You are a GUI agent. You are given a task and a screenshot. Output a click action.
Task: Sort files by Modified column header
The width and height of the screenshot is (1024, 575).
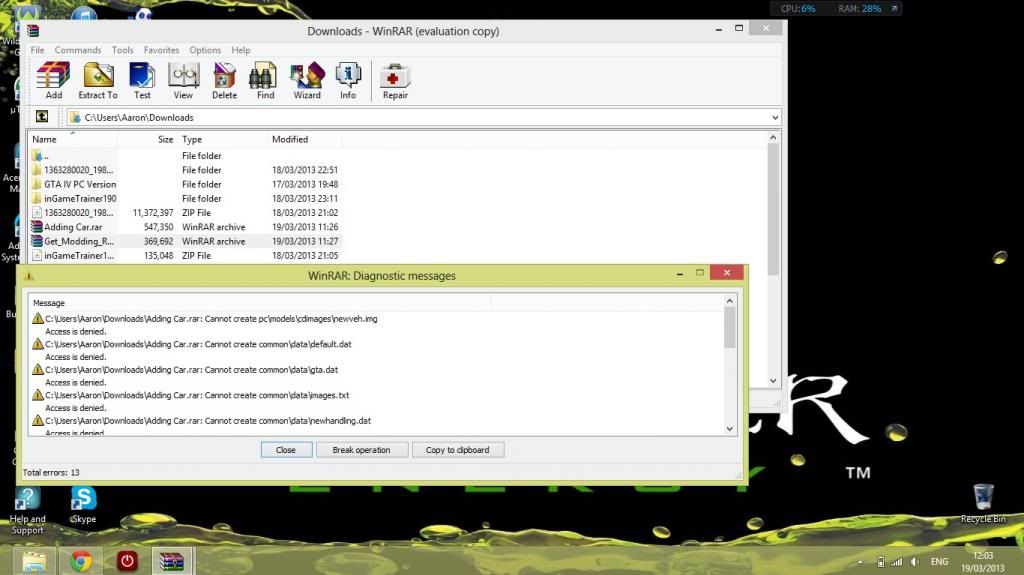[290, 139]
